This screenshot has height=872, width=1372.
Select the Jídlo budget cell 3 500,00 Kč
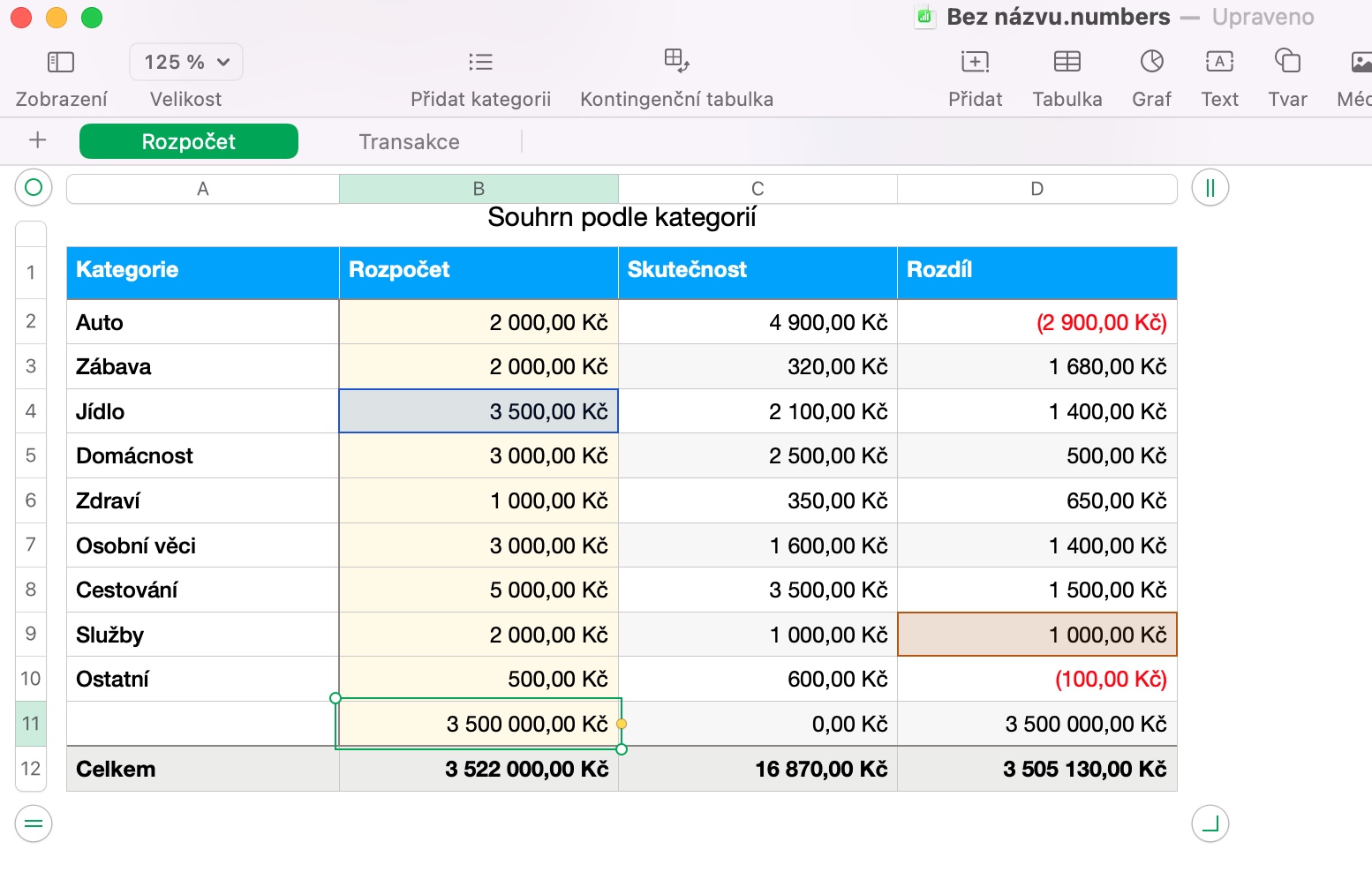[x=479, y=411]
